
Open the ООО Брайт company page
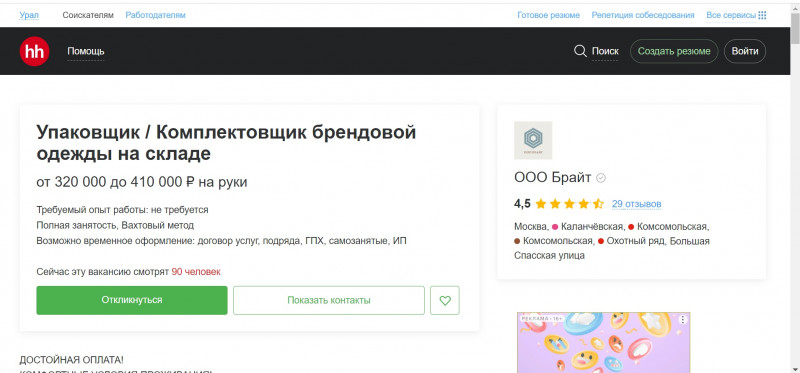553,178
